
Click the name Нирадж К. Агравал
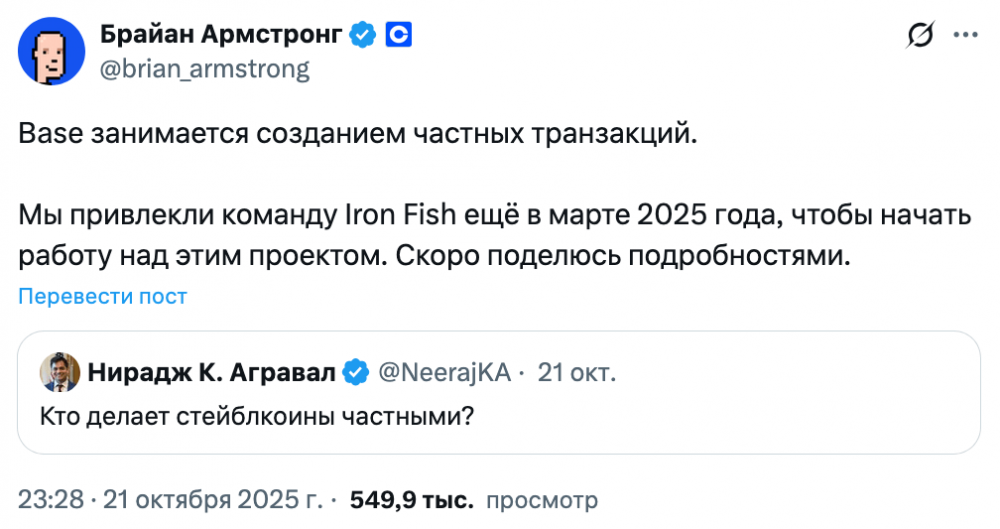click(x=211, y=373)
